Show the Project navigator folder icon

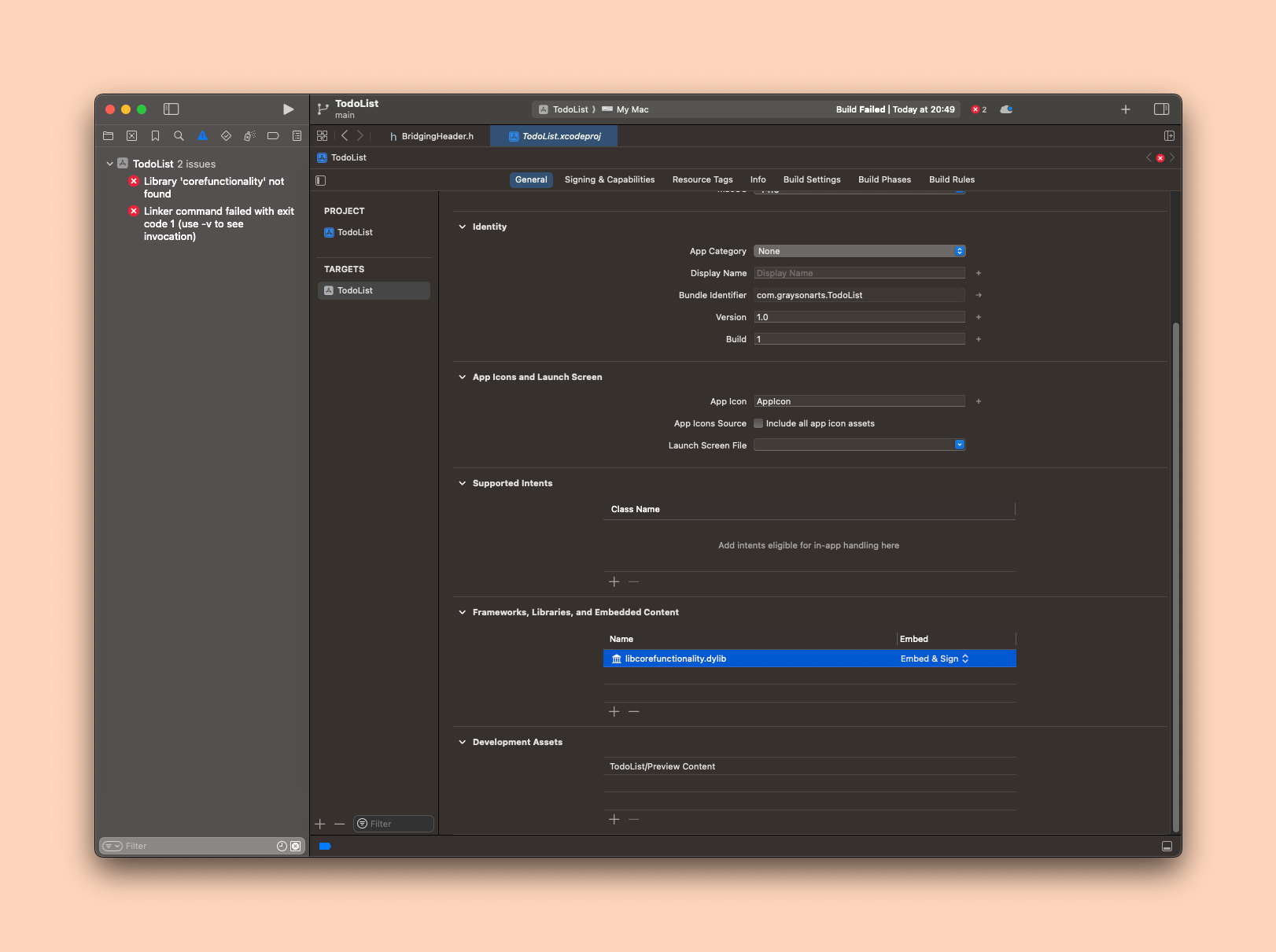click(x=109, y=135)
